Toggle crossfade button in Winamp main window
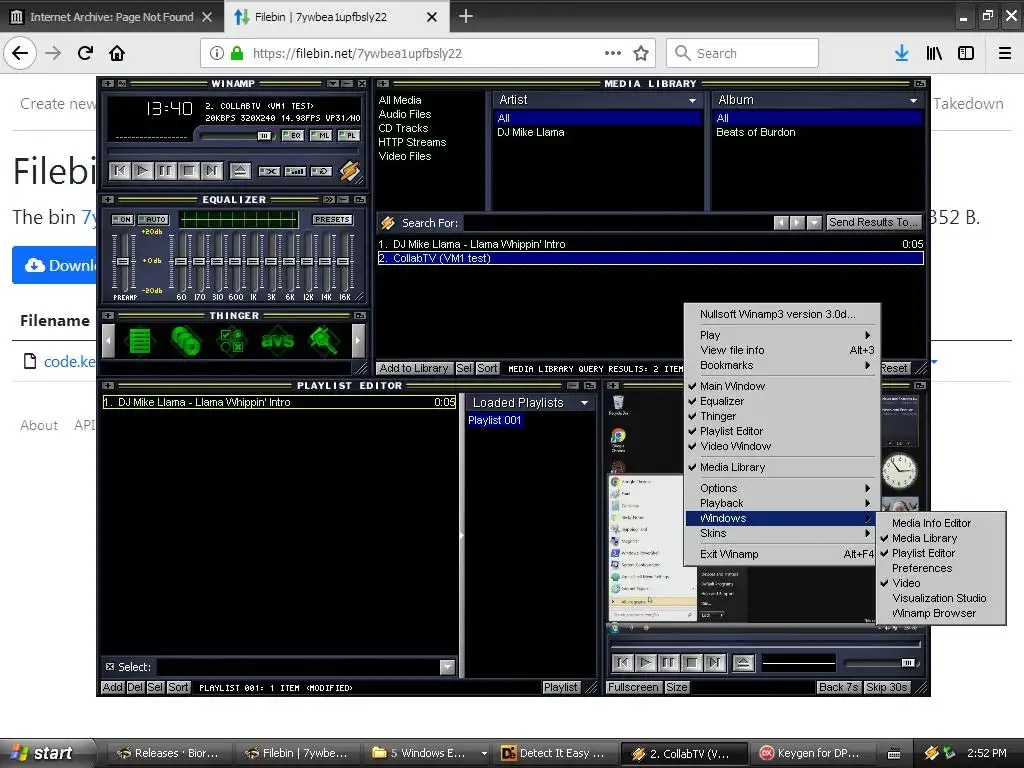The height and width of the screenshot is (768, 1024). click(269, 171)
